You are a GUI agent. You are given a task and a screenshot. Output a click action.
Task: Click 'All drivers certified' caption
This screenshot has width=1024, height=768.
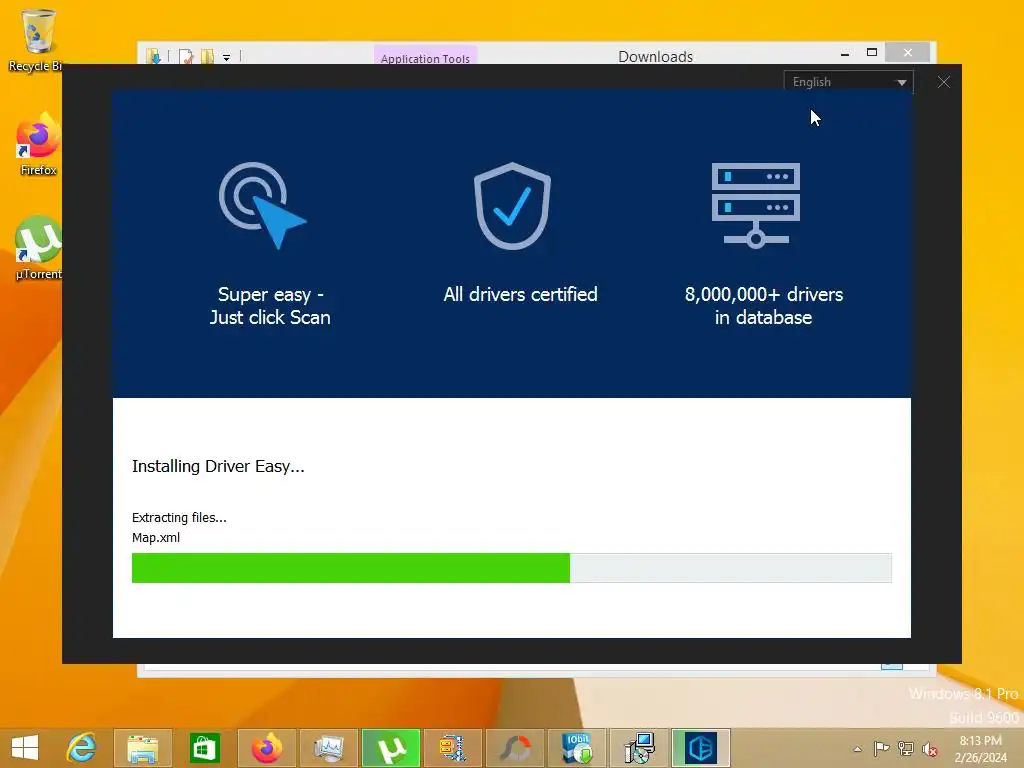tap(520, 295)
